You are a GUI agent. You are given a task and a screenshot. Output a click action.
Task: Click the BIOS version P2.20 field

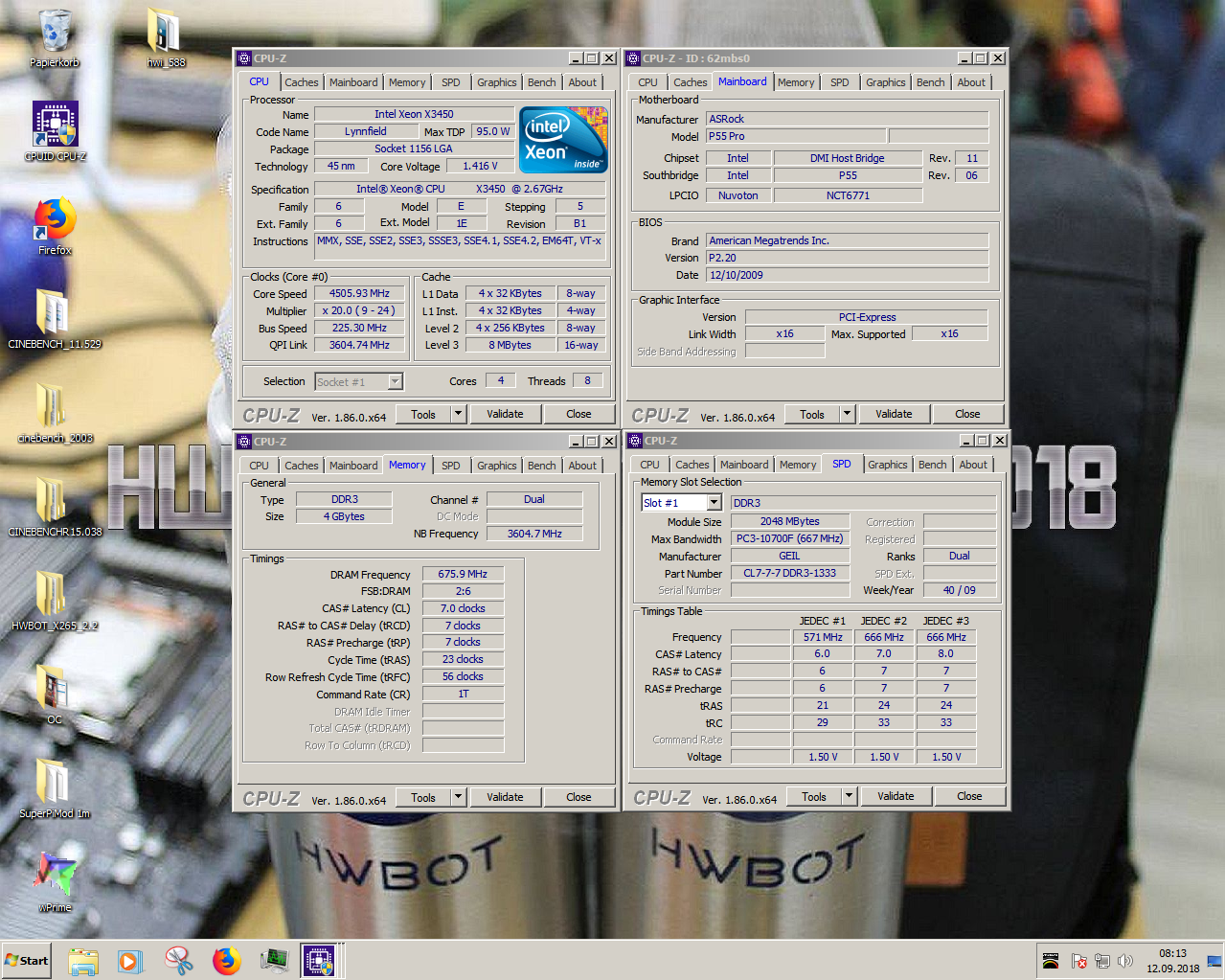[x=847, y=258]
